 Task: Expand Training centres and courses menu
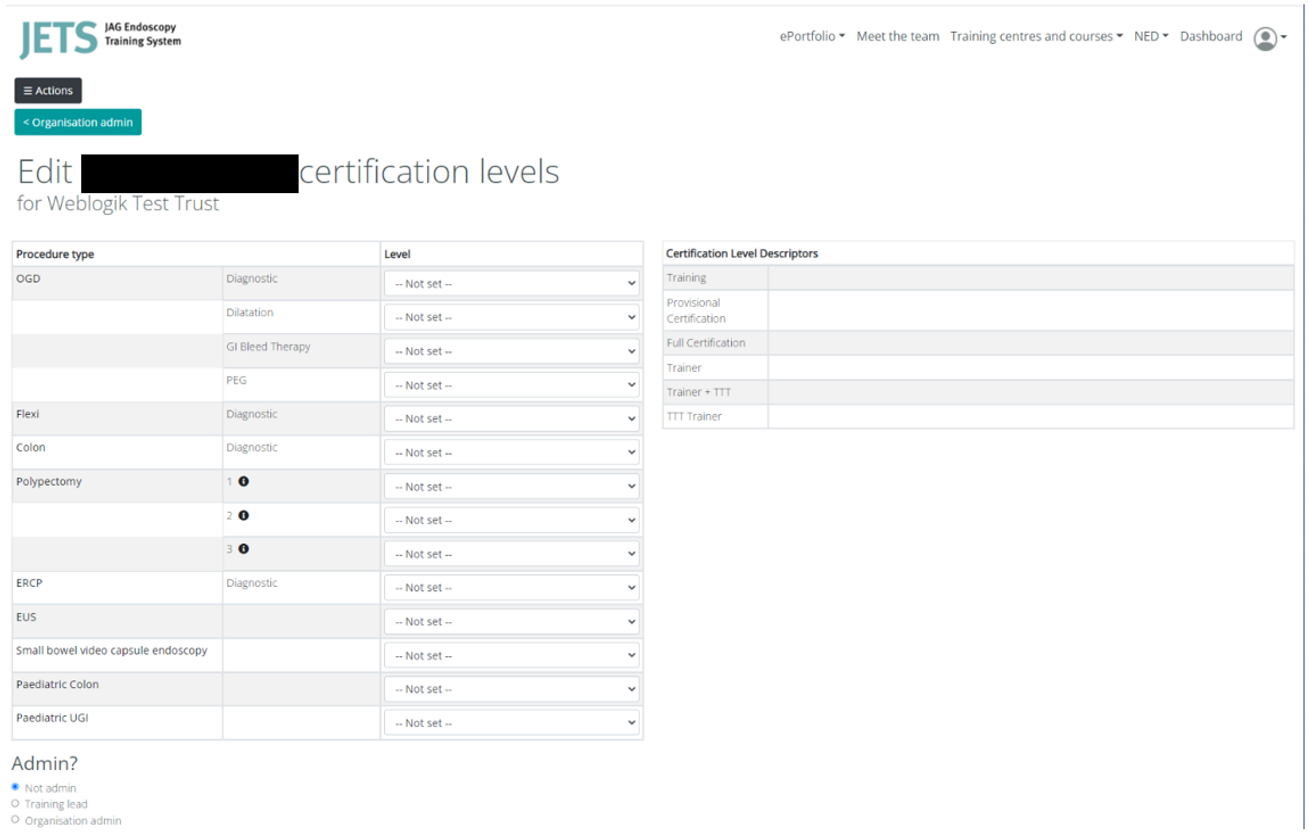click(1036, 37)
